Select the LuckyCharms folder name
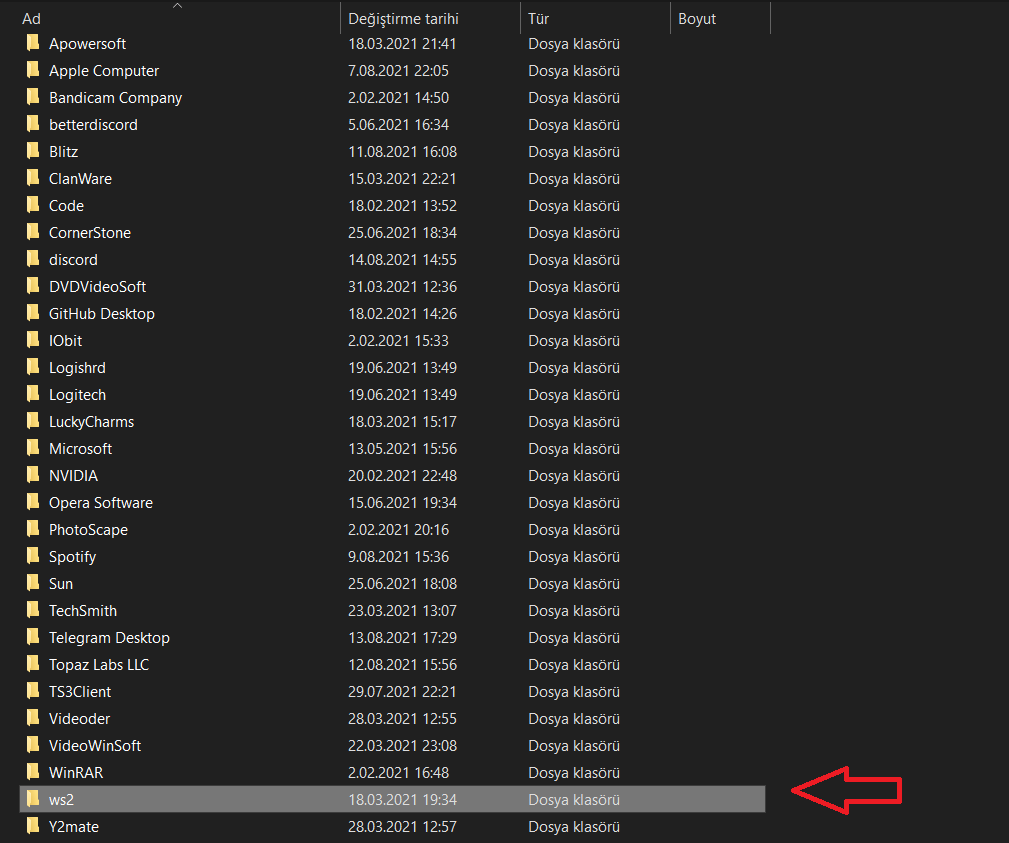 [x=91, y=422]
